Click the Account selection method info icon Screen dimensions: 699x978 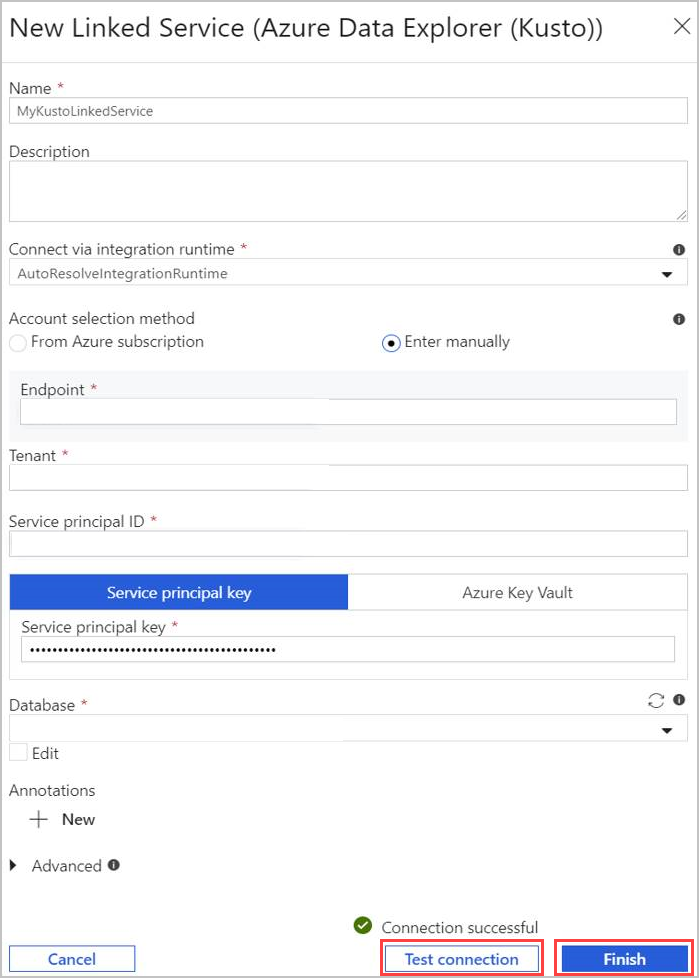tap(679, 318)
